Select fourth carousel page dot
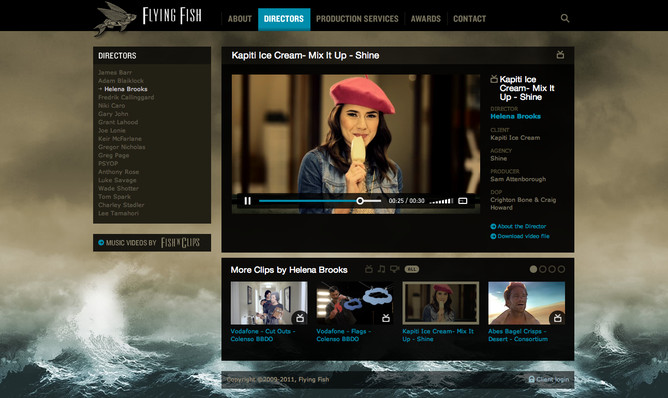 point(561,269)
